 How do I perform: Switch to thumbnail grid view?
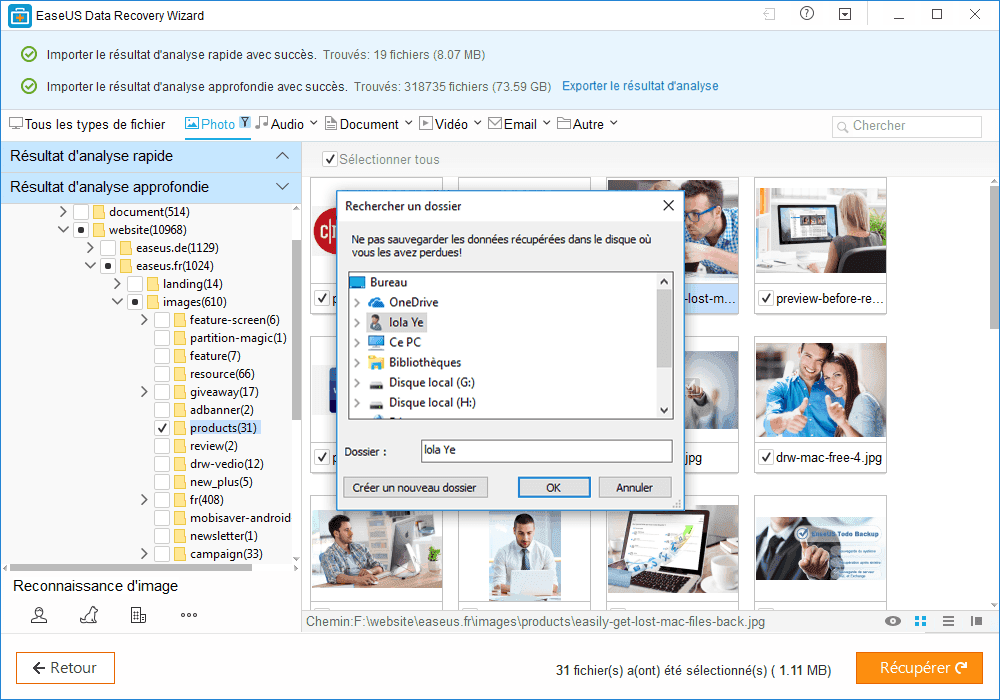point(920,621)
